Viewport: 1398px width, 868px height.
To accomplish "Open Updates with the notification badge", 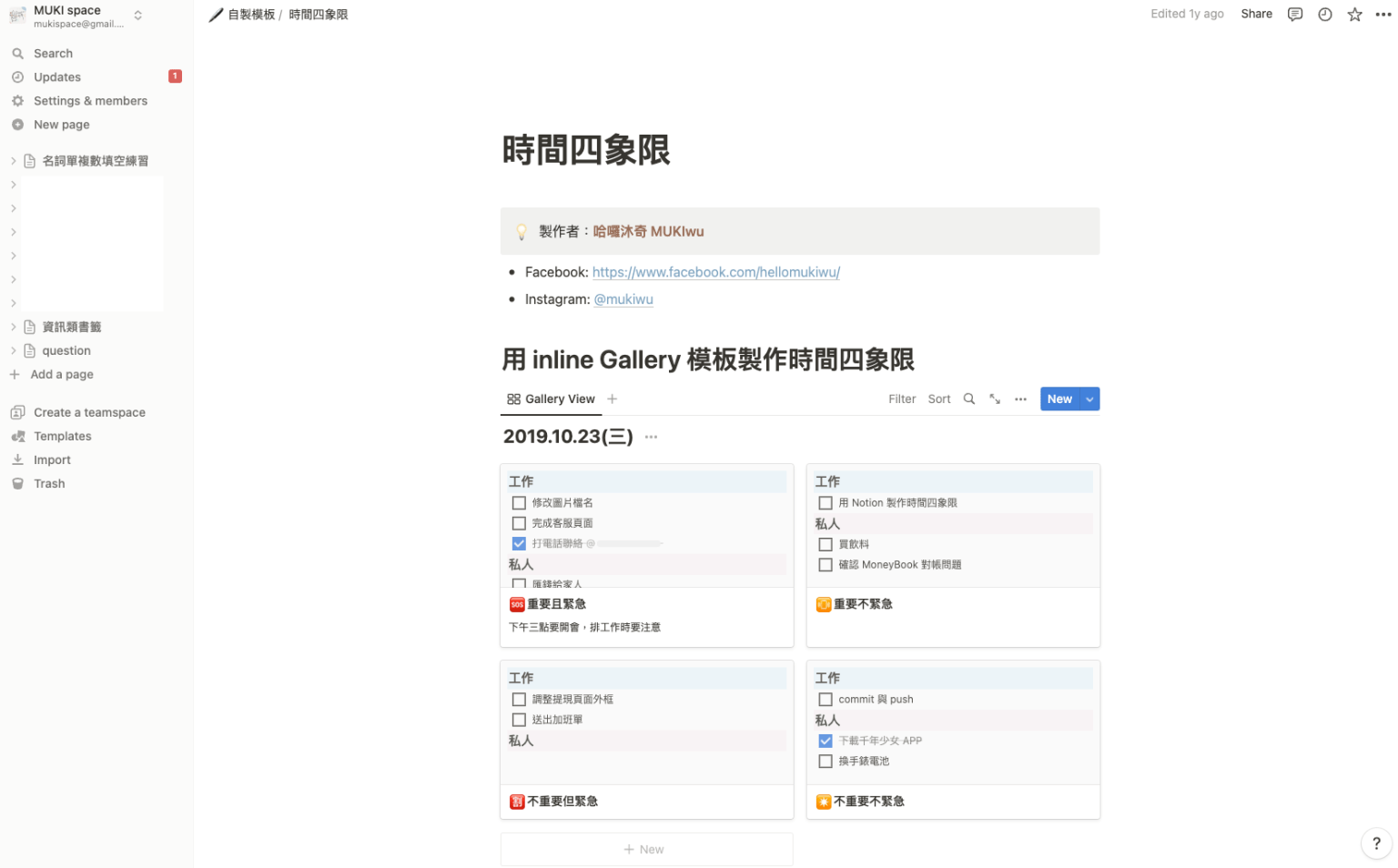I will point(56,76).
